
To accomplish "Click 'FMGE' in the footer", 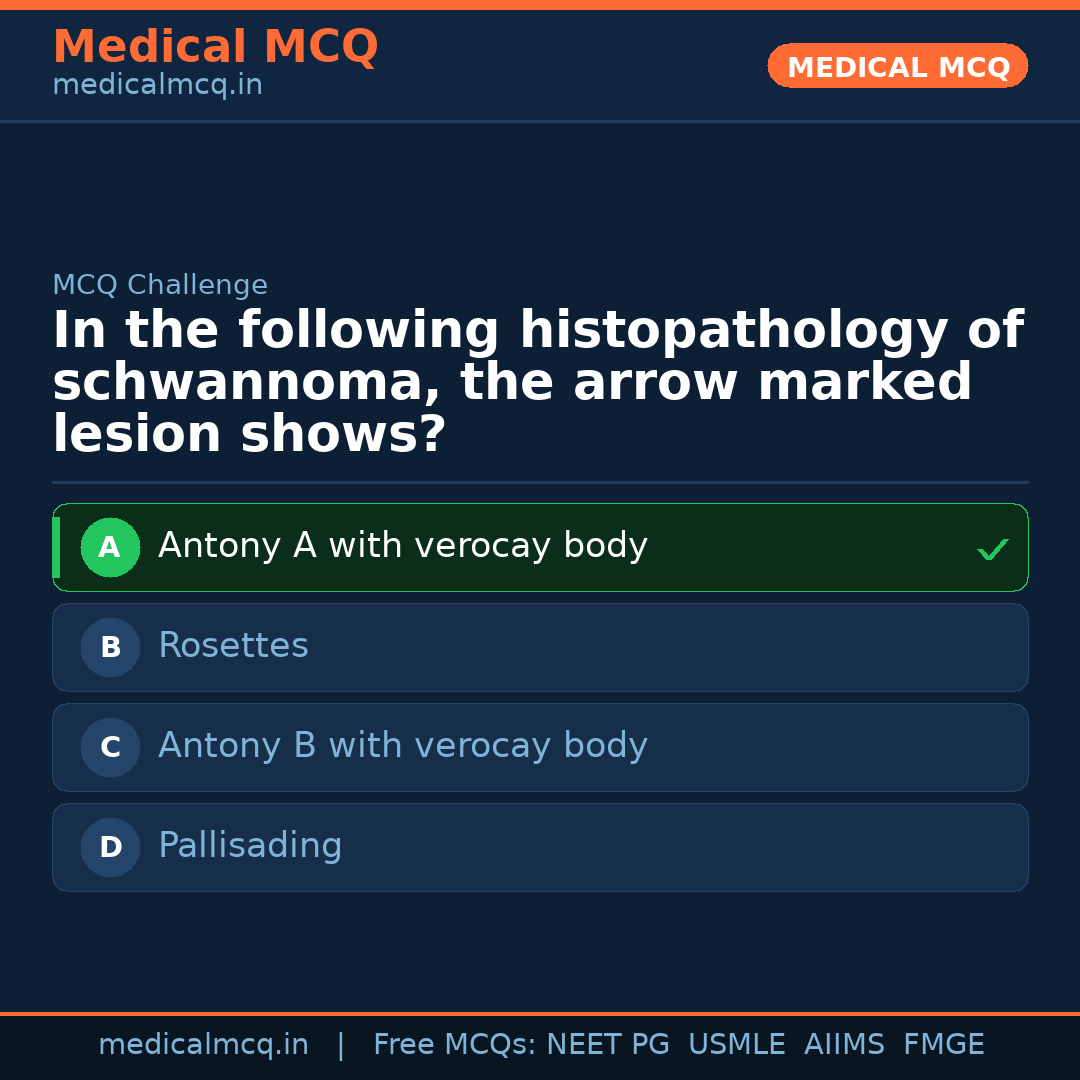I will coord(943,1045).
